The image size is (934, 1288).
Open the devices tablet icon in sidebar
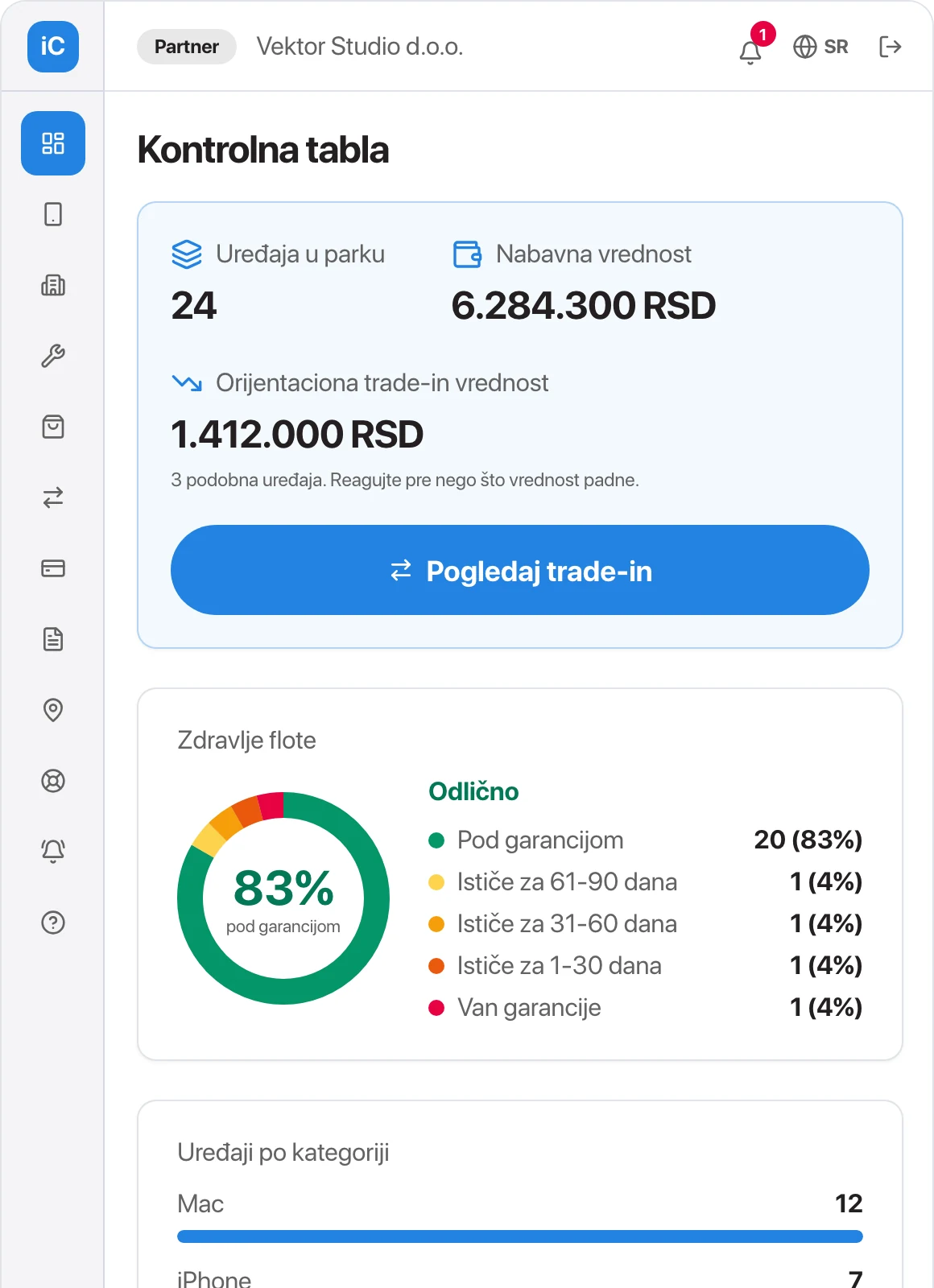point(53,214)
